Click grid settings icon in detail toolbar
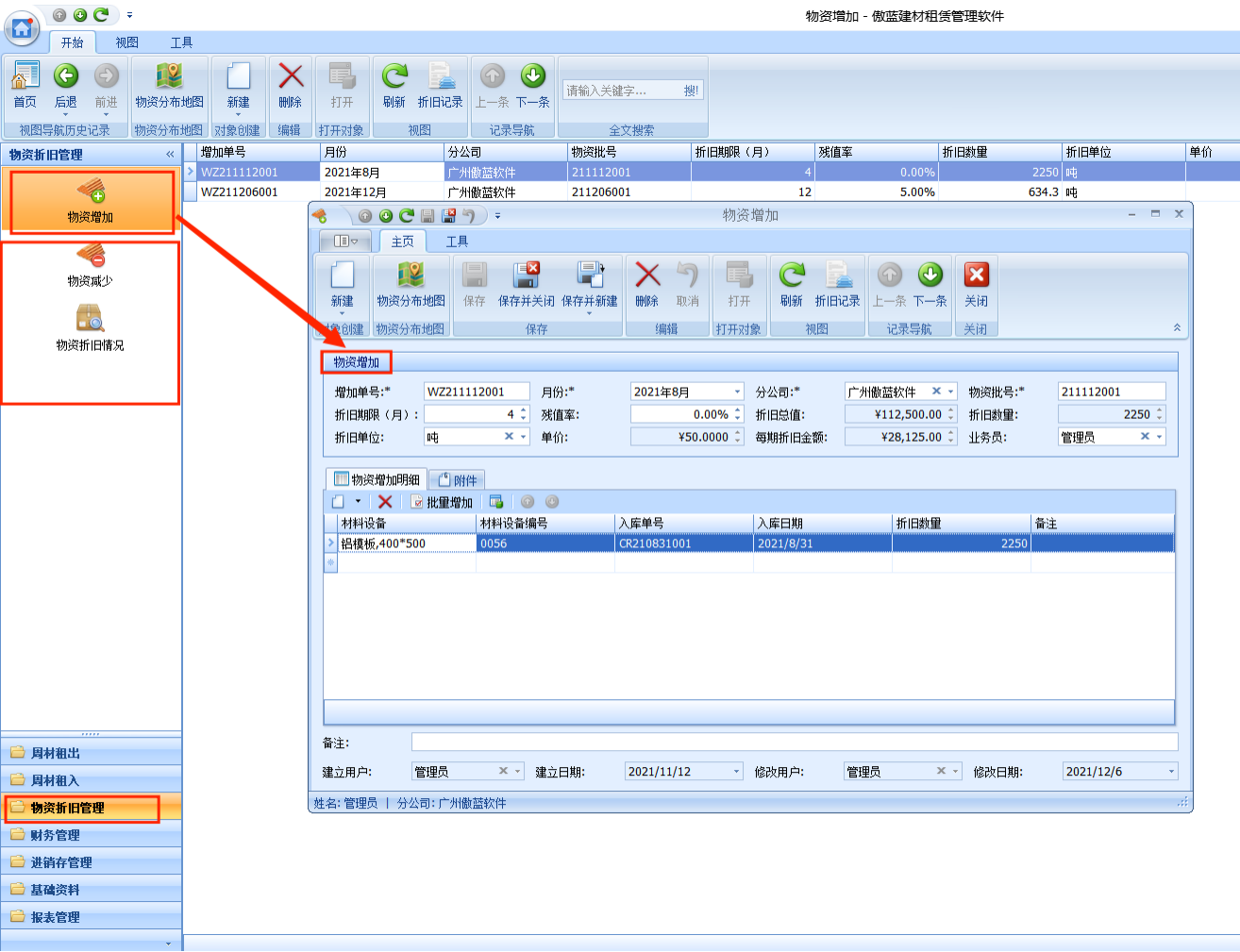This screenshot has height=952, width=1240. pyautogui.click(x=496, y=502)
